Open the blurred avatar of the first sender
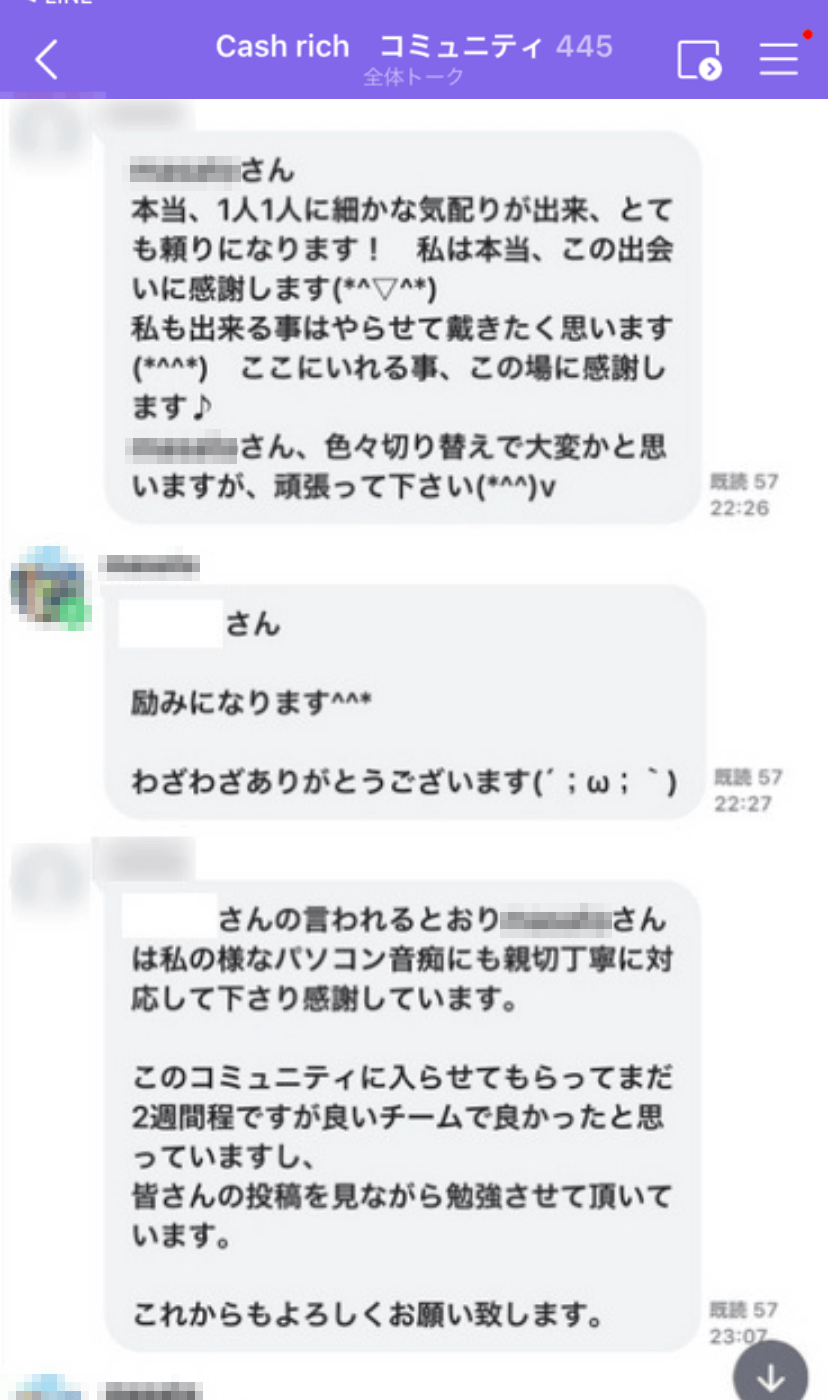This screenshot has height=1400, width=828. click(x=50, y=135)
